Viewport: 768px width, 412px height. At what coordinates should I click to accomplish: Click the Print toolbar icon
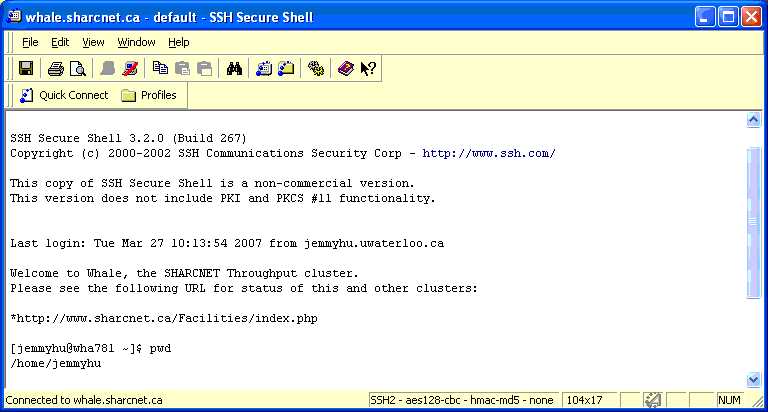point(56,69)
